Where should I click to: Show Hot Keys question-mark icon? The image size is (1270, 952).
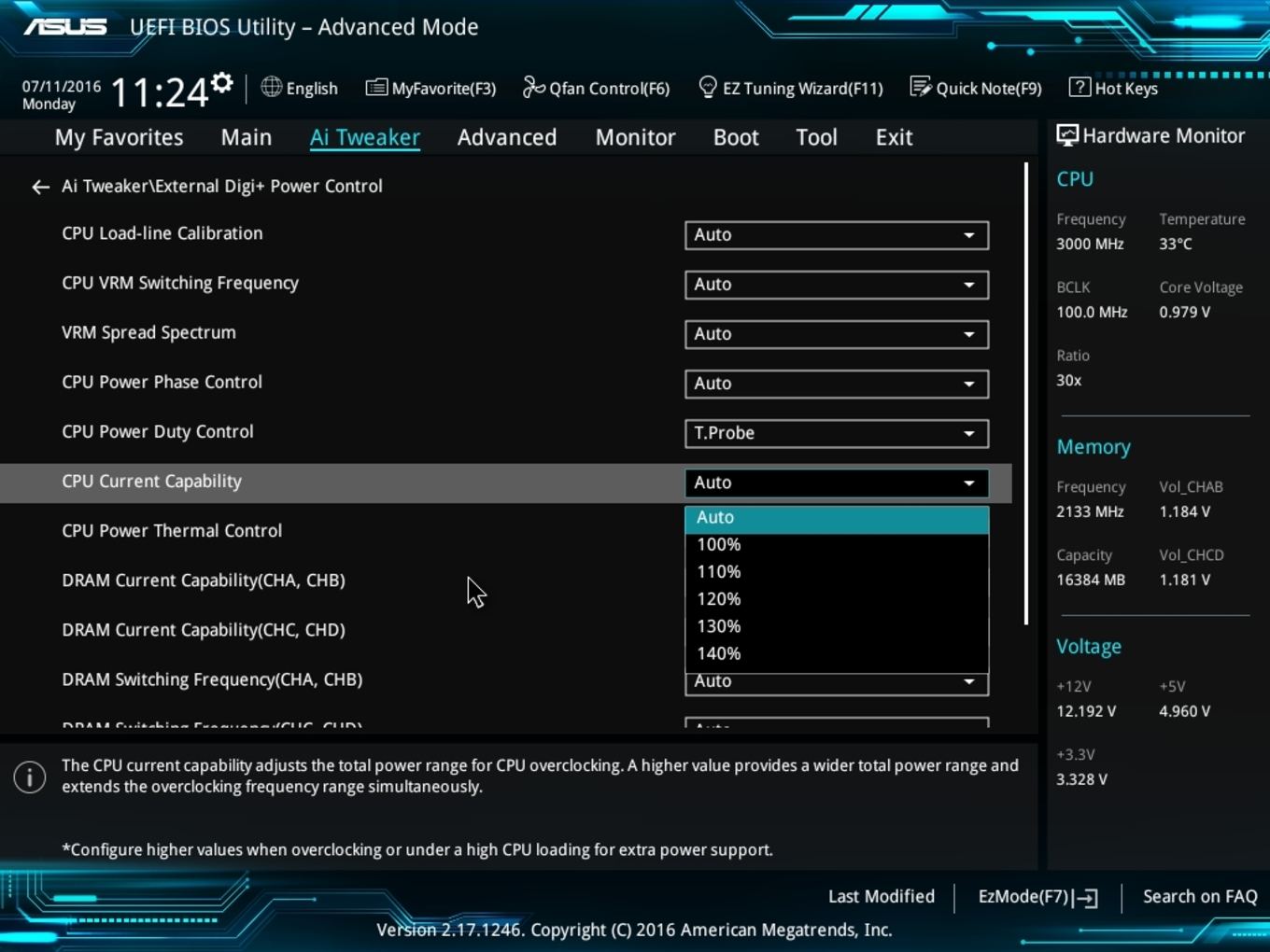click(x=1079, y=88)
